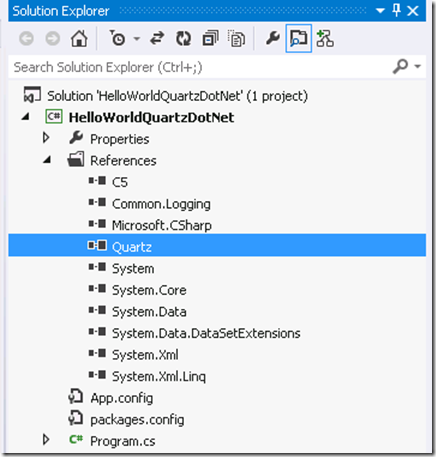Toggle the auto-hide pin icon
Screen dimensions: 436x457
(x=397, y=10)
